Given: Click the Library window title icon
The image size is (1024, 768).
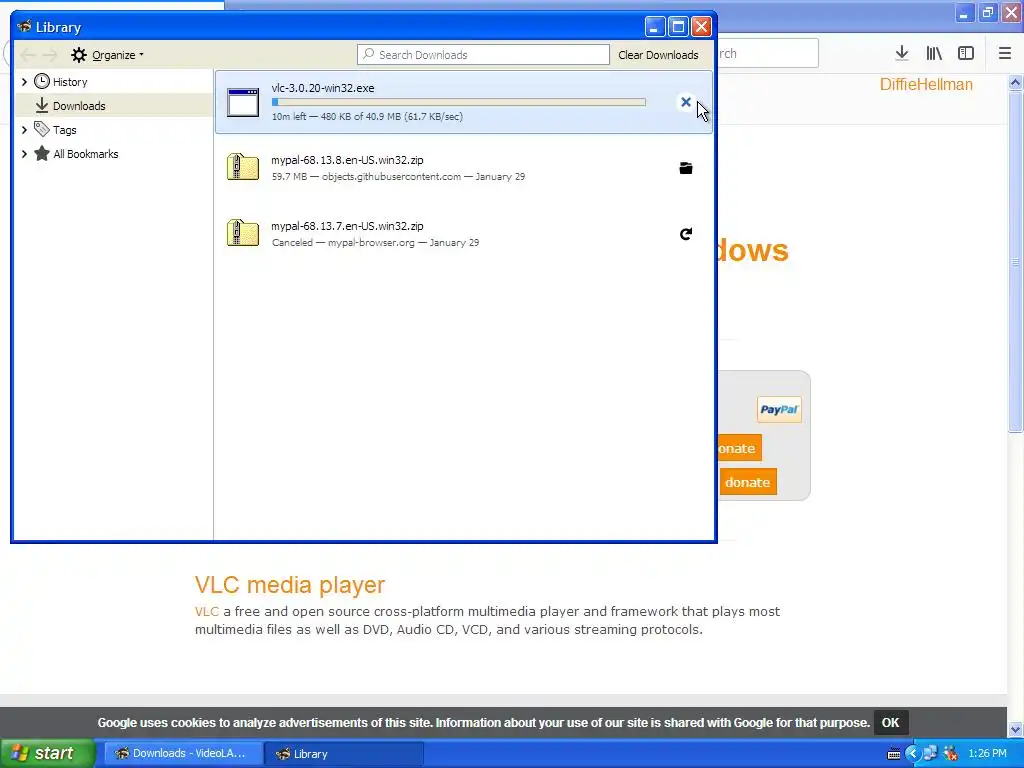Looking at the screenshot, I should point(24,27).
